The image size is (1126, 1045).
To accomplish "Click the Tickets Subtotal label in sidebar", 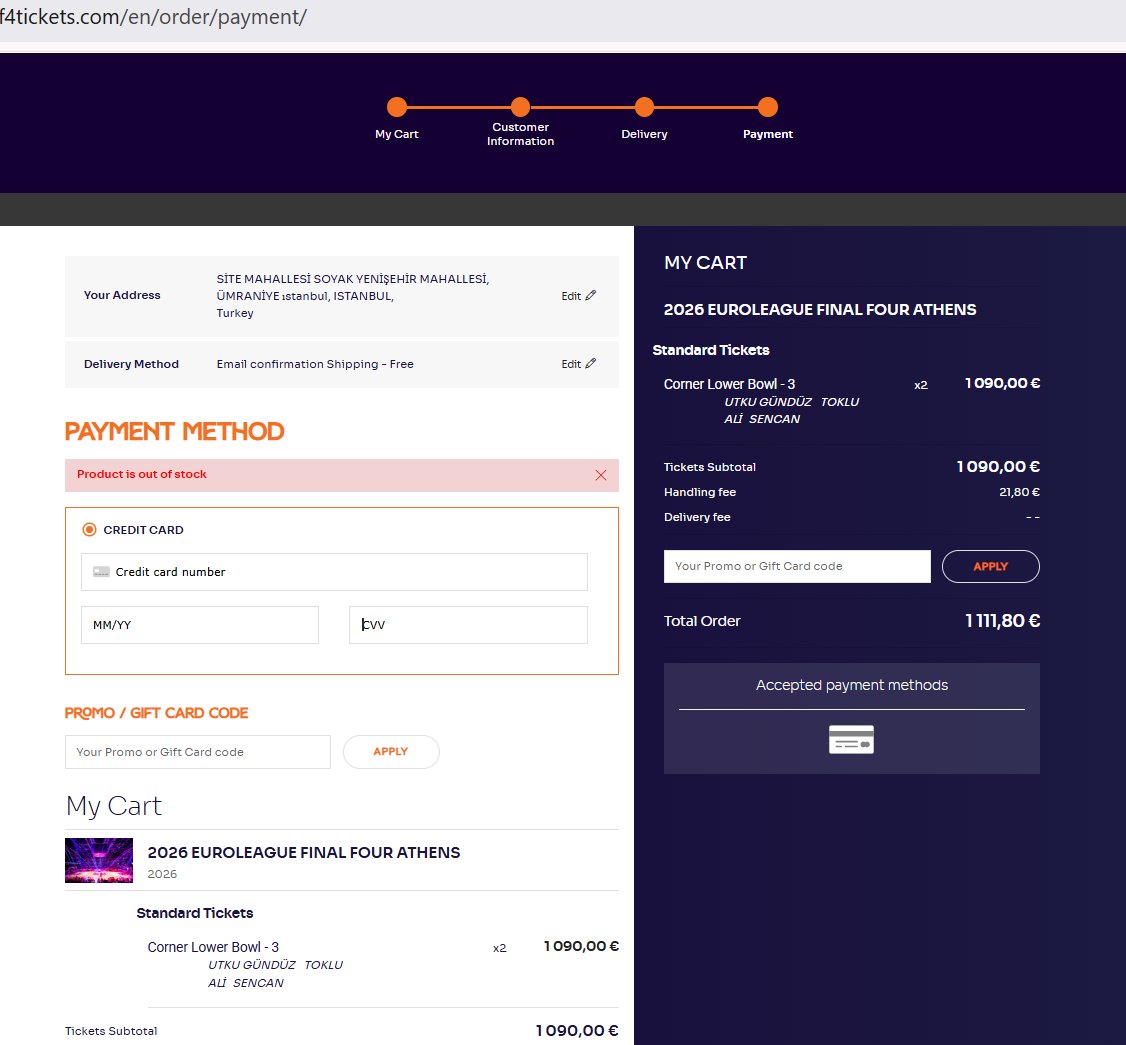I will click(x=709, y=467).
